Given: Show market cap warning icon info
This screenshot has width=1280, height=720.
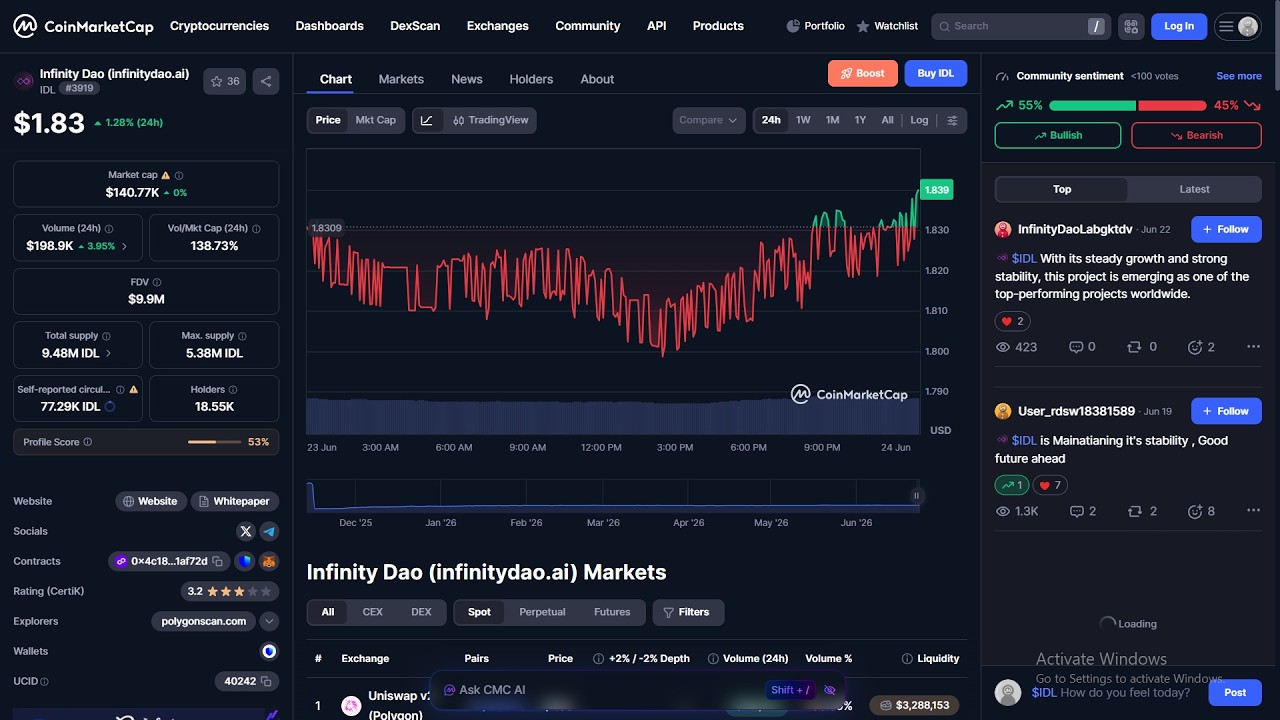Looking at the screenshot, I should click(x=166, y=175).
